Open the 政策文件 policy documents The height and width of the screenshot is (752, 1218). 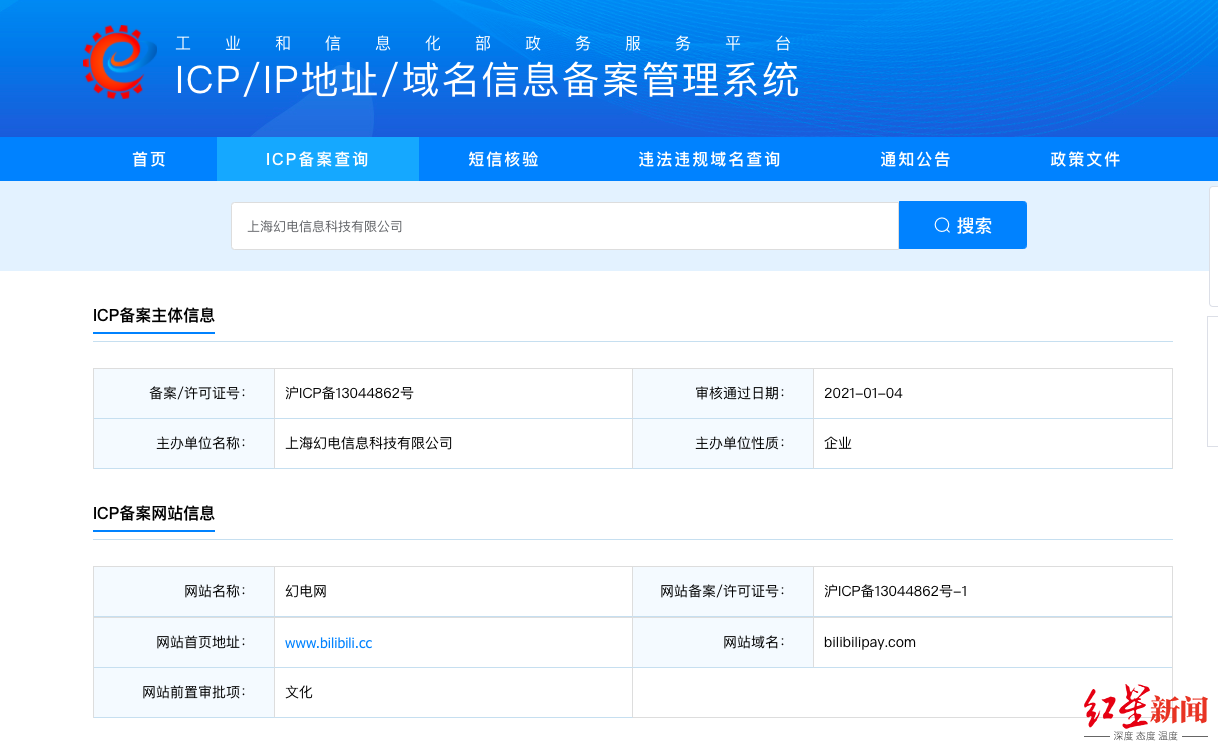pos(1085,158)
